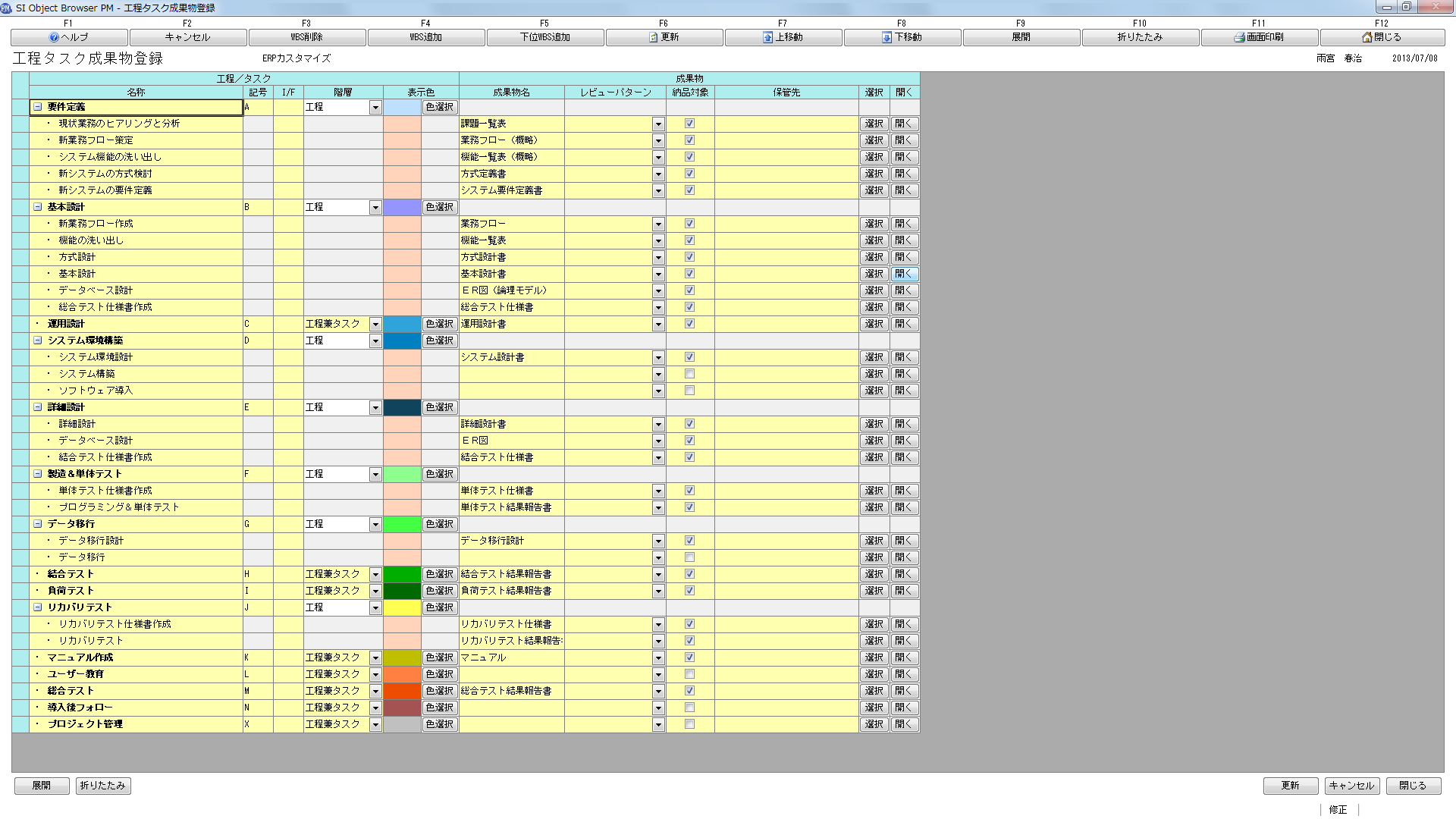The width and height of the screenshot is (1456, 819).
Task: Click the F5 下位WBS追加 toolbar button
Action: [545, 37]
